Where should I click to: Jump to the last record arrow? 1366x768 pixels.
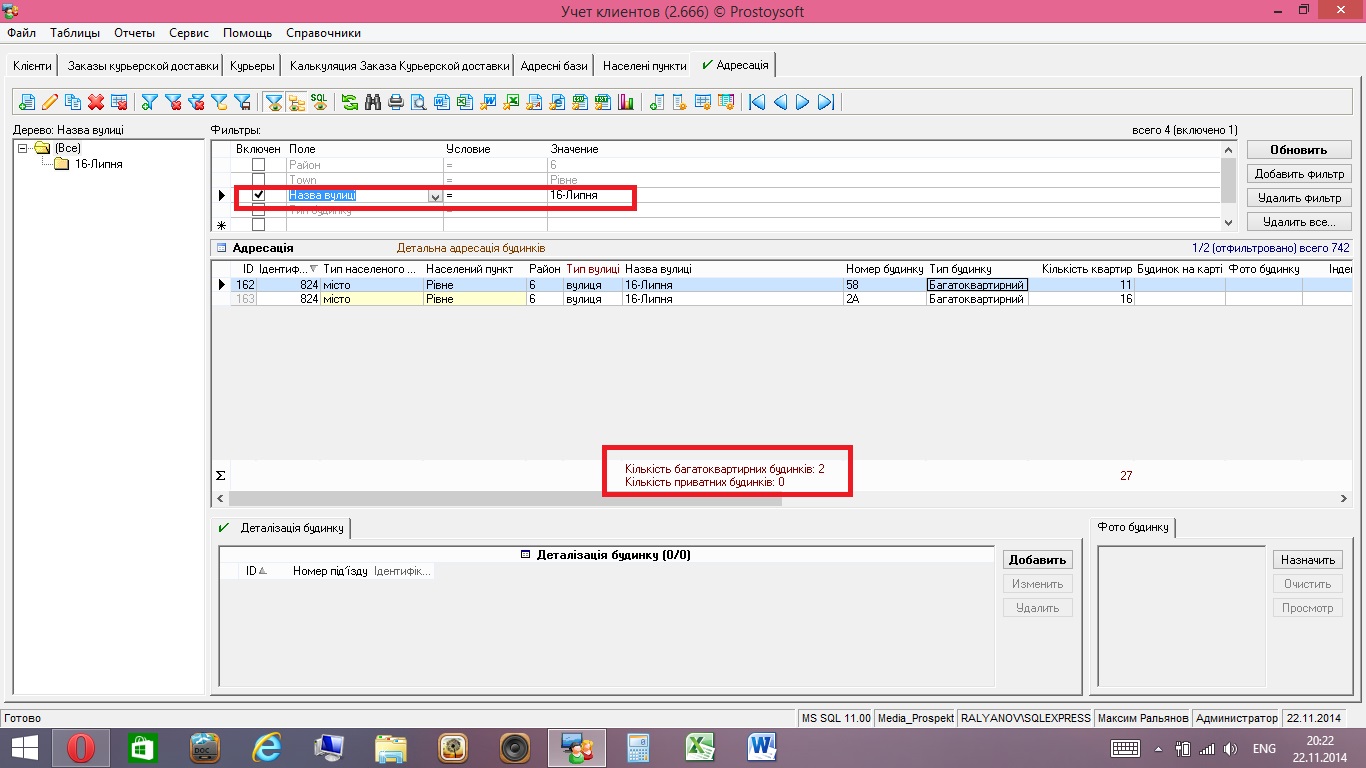(x=826, y=102)
